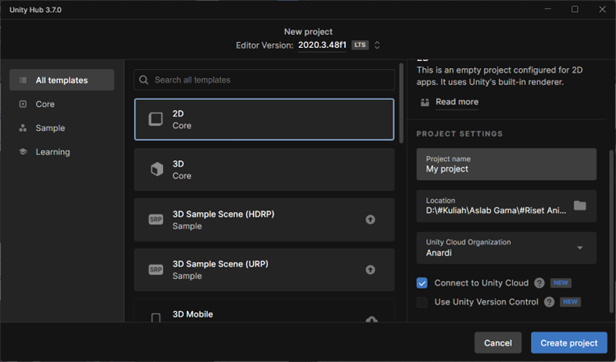Click the help icon next to Use Unity Version Control
The image size is (616, 362).
tap(549, 302)
